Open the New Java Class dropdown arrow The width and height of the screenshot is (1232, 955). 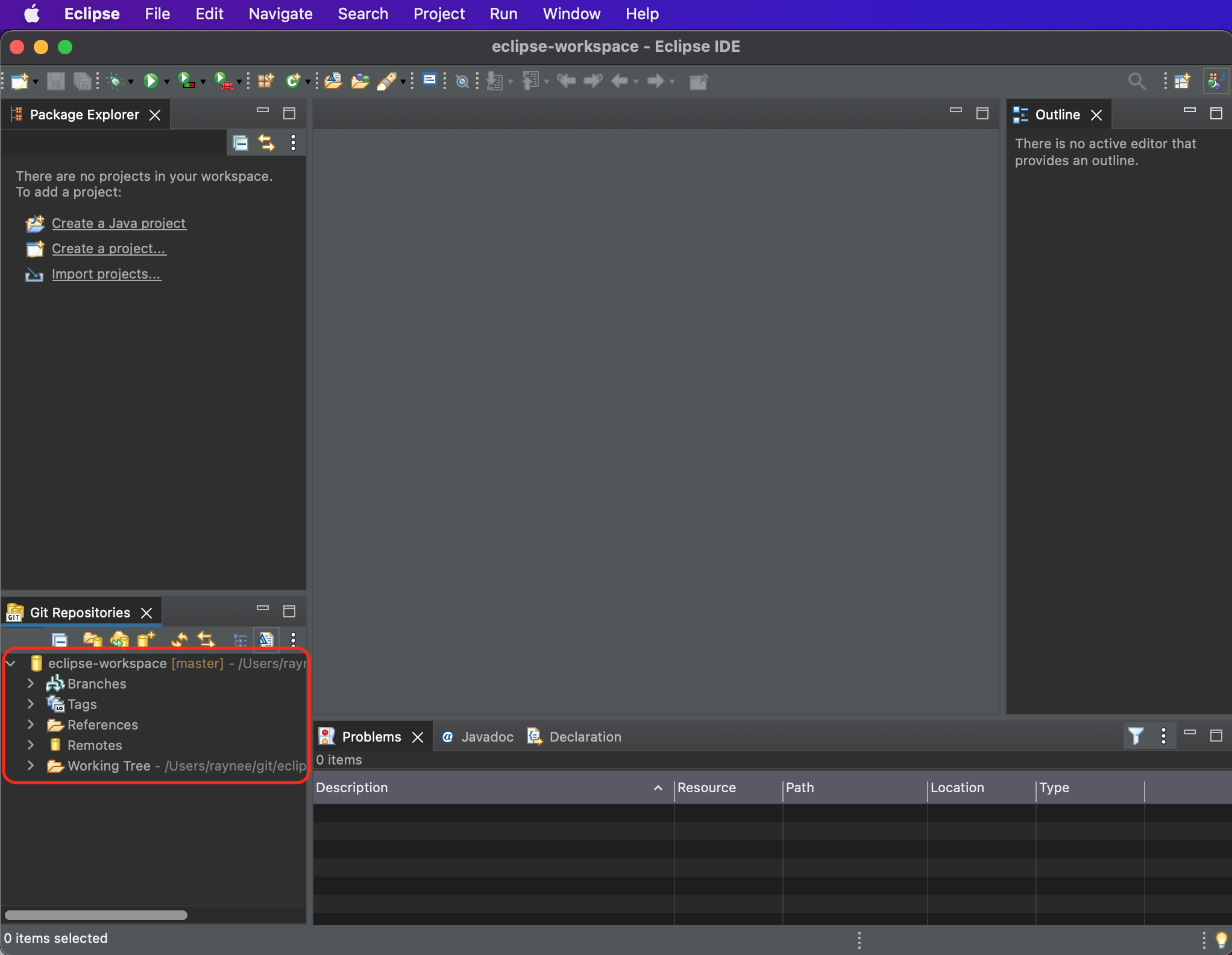(x=308, y=82)
